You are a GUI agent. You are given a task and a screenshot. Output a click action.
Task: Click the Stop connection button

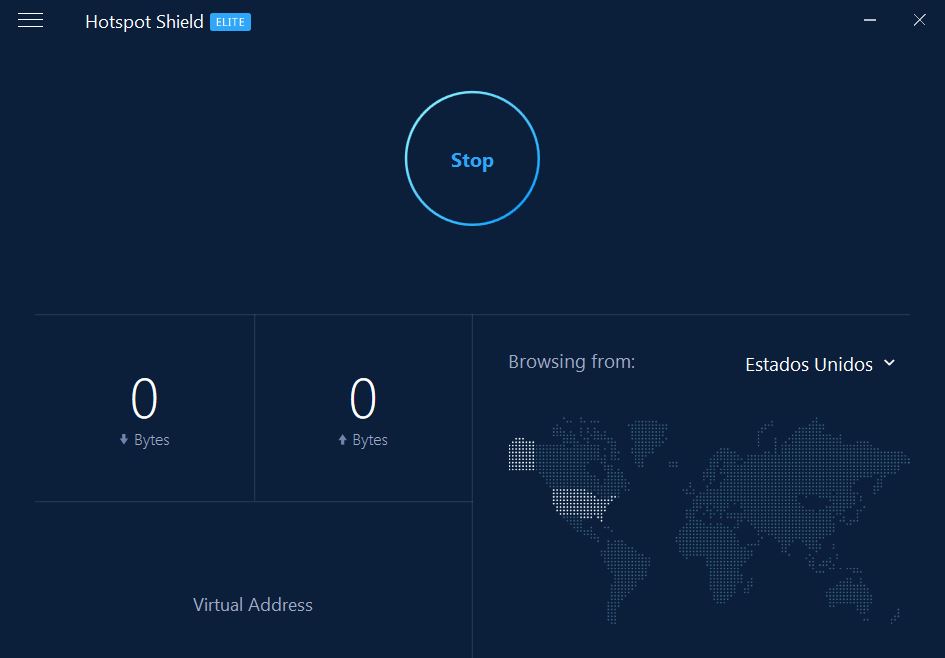pos(472,159)
